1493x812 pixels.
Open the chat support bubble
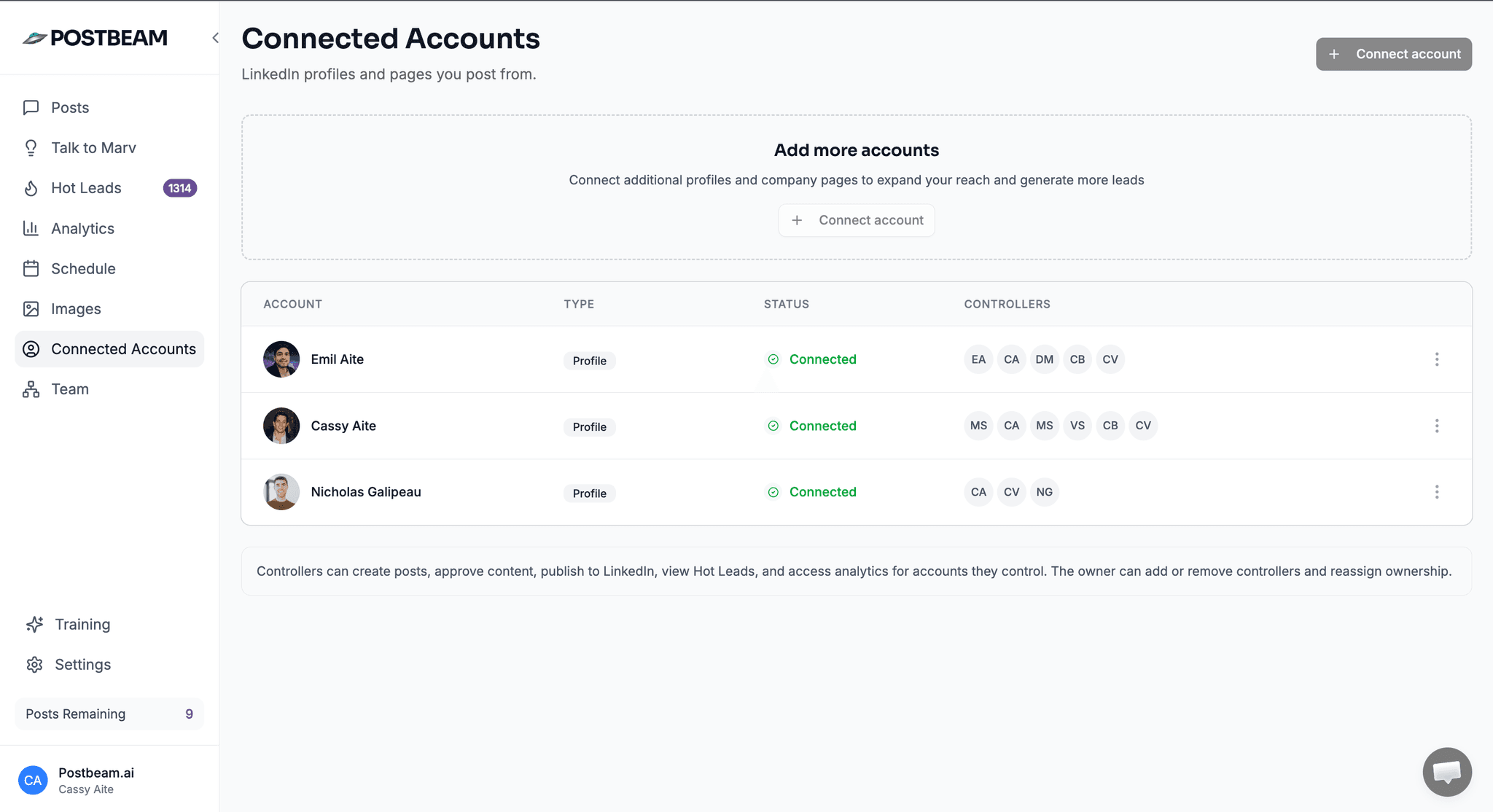tap(1446, 771)
